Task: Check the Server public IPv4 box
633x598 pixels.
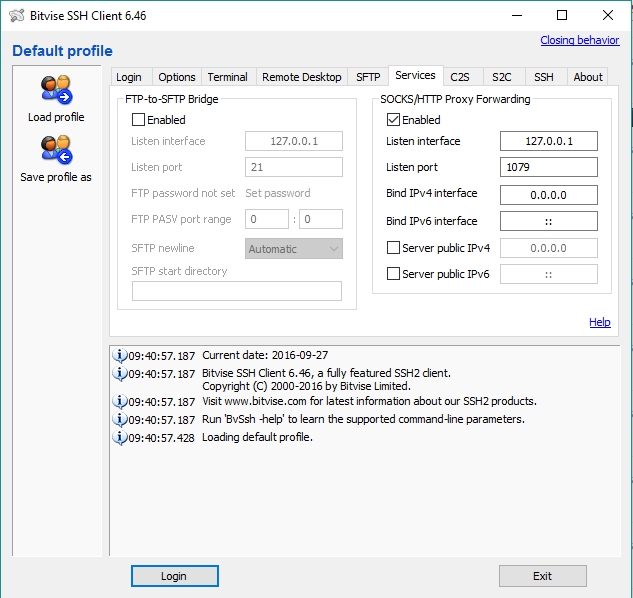Action: [393, 248]
